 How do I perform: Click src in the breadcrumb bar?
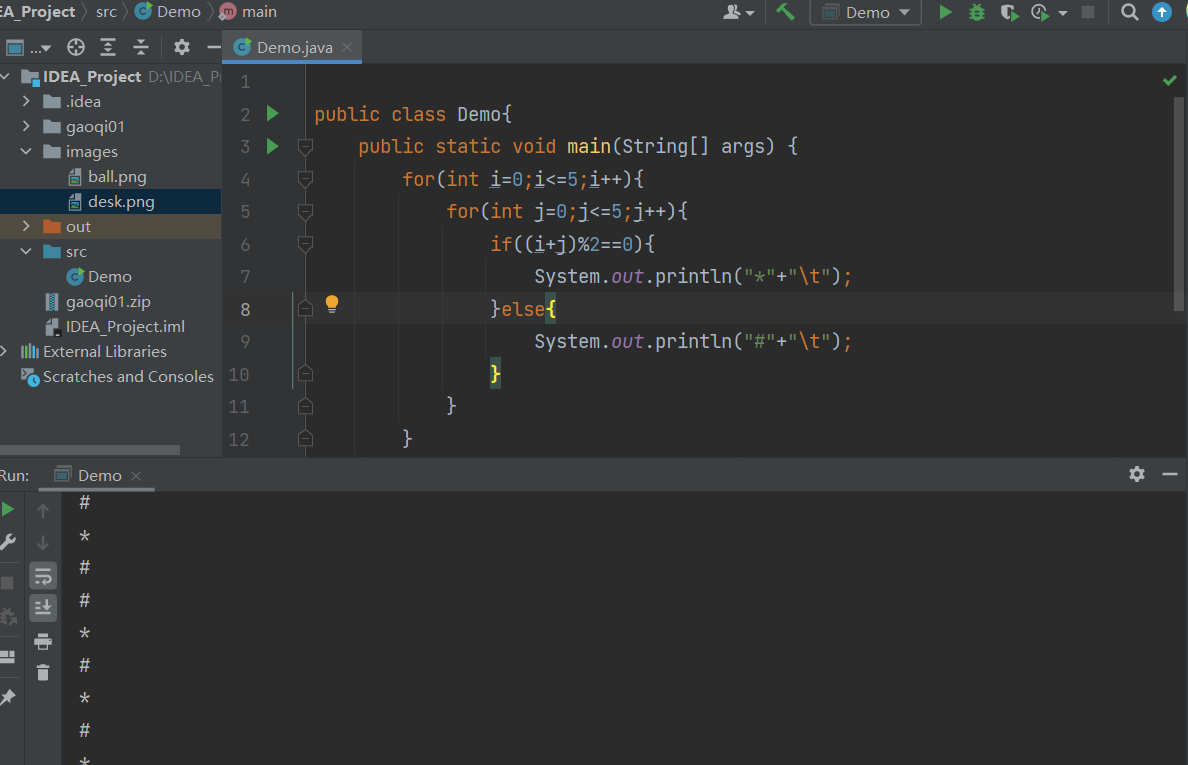point(106,12)
